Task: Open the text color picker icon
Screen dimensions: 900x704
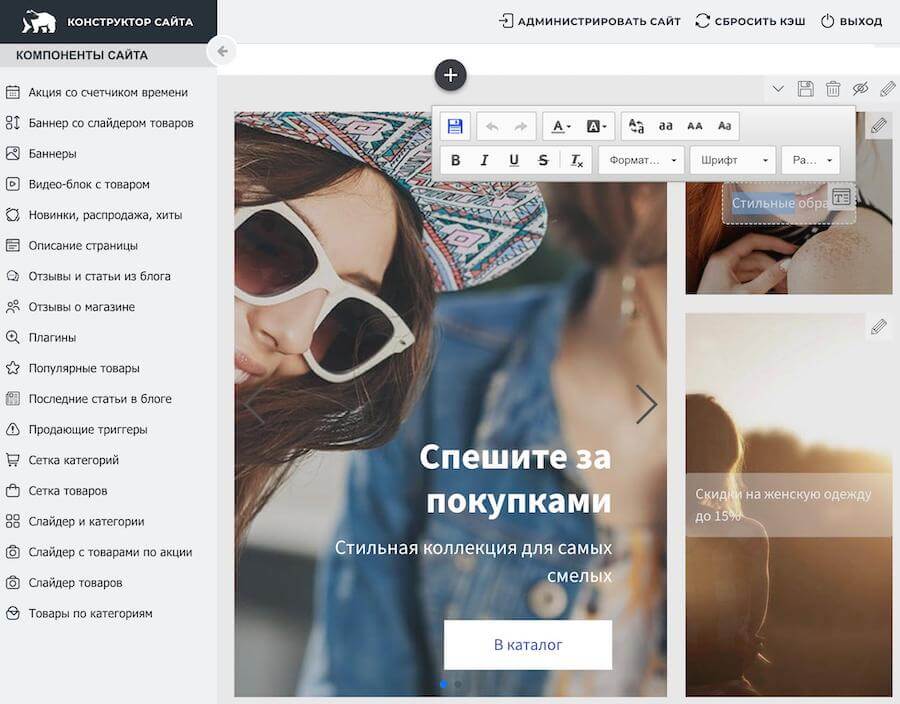Action: click(558, 125)
